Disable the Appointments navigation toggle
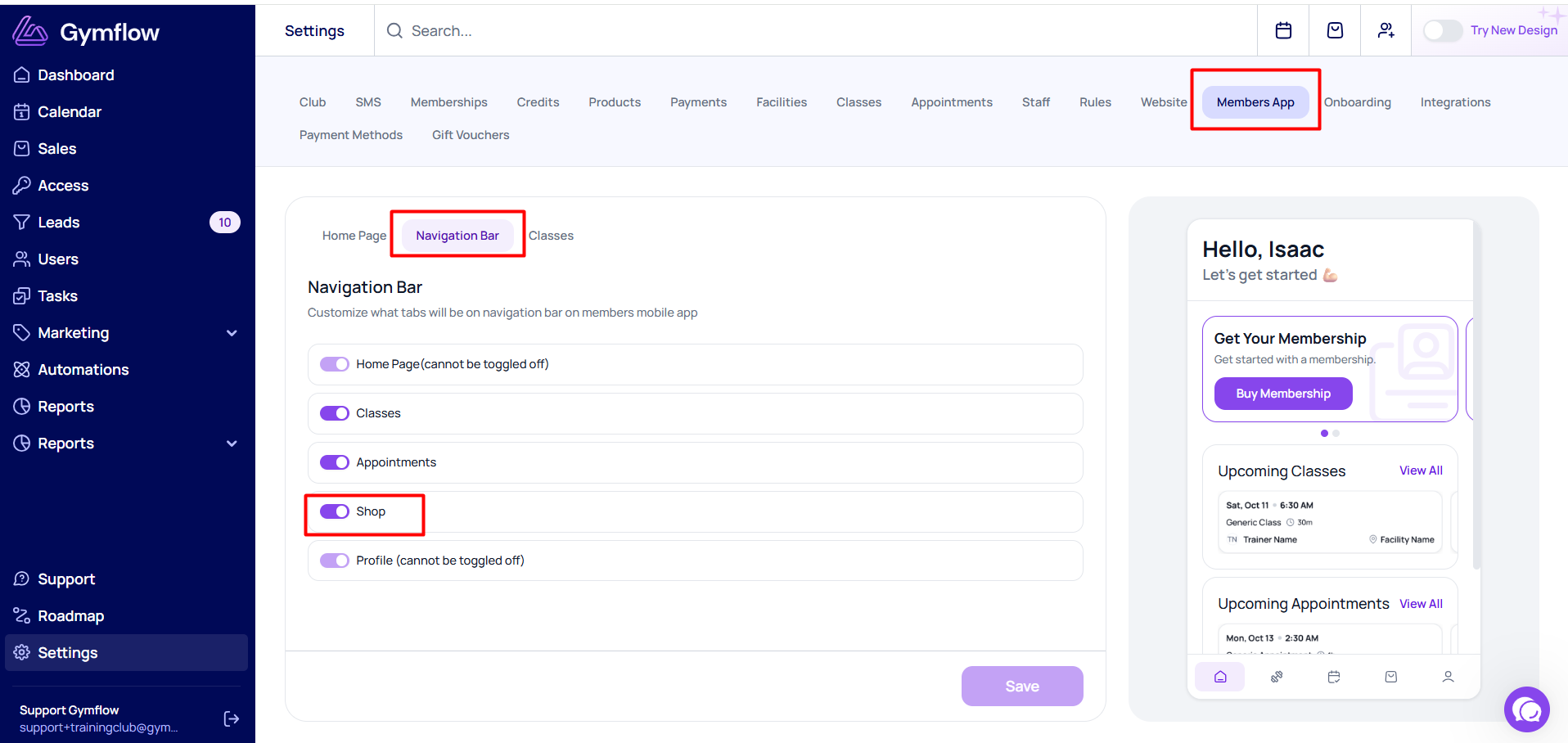Screen dimensions: 1568x743 (335, 462)
